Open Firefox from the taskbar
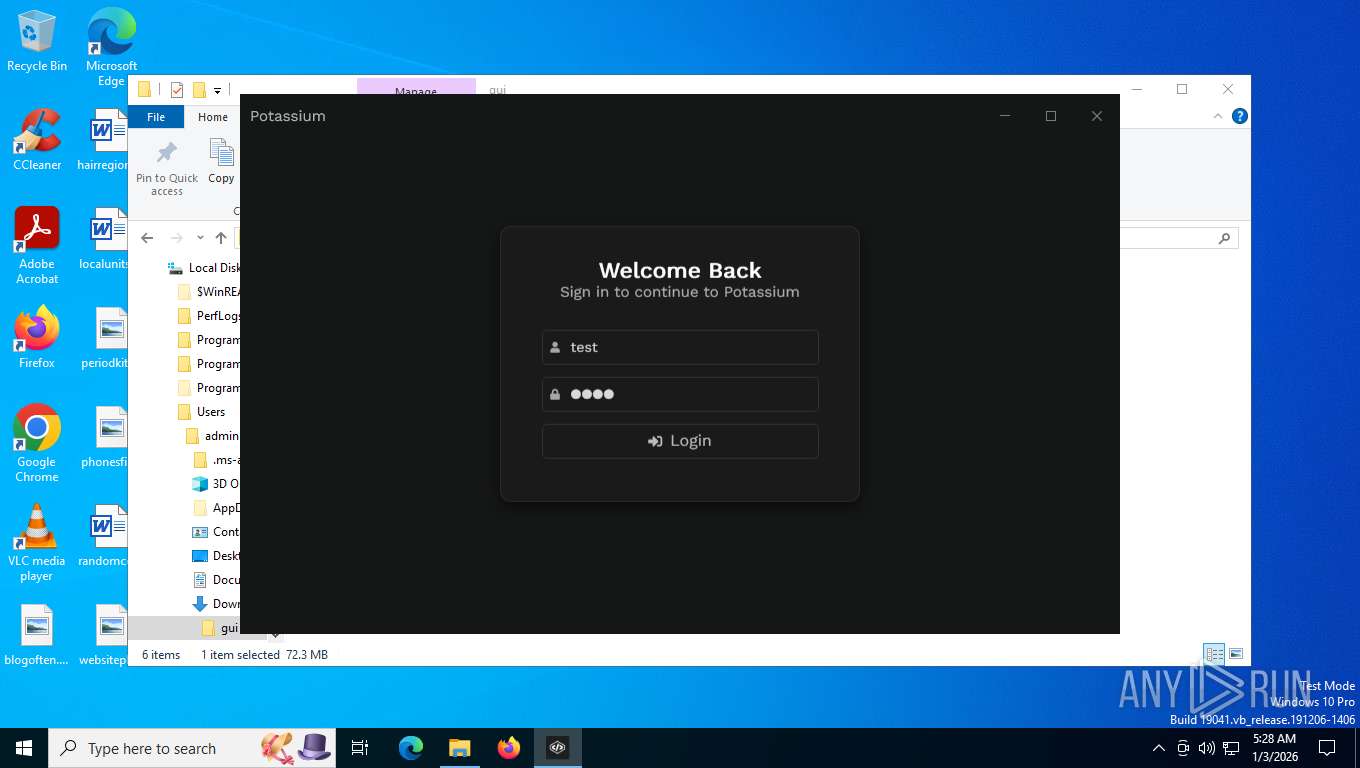1360x768 pixels. pos(509,748)
